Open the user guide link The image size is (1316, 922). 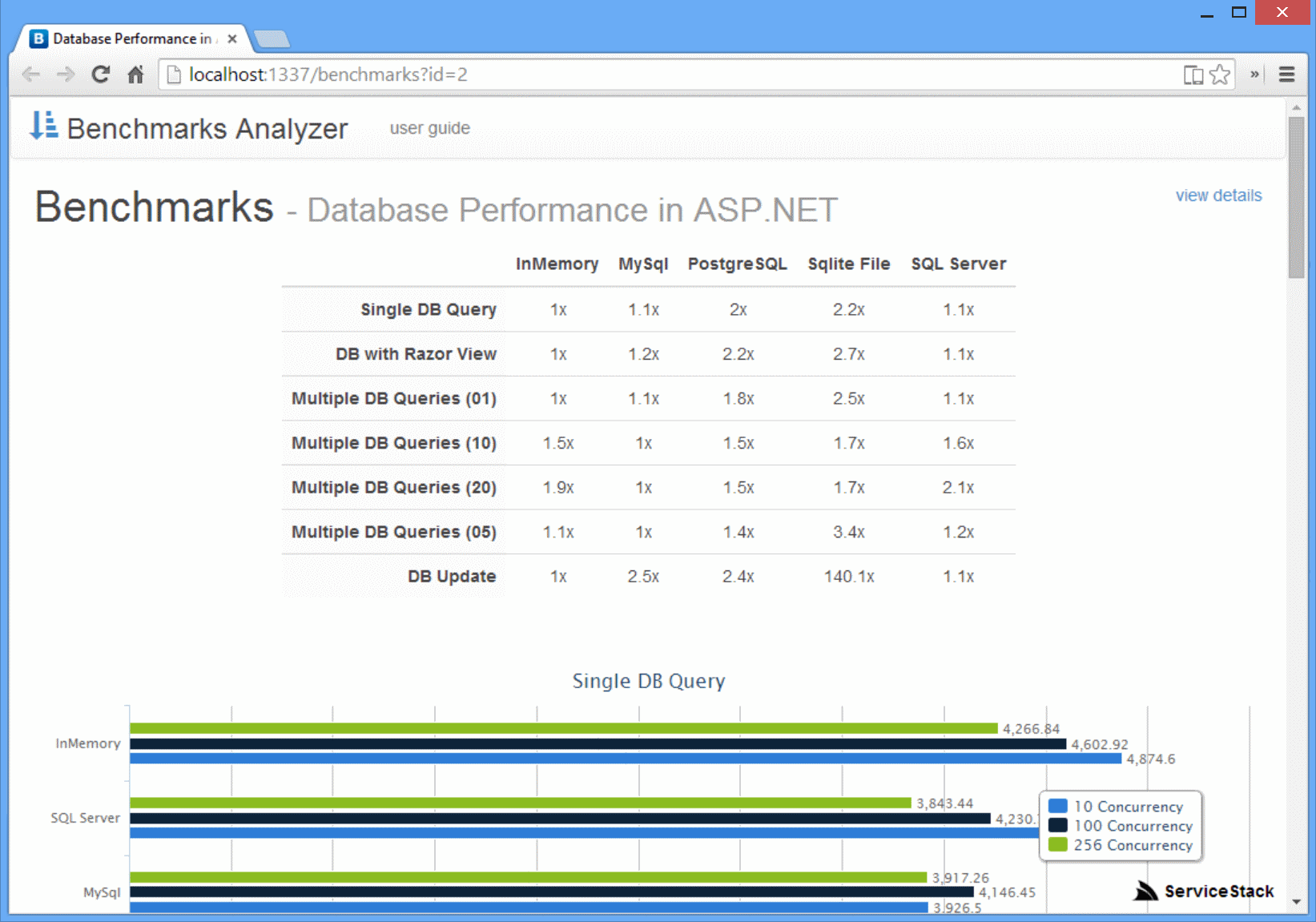pyautogui.click(x=429, y=128)
